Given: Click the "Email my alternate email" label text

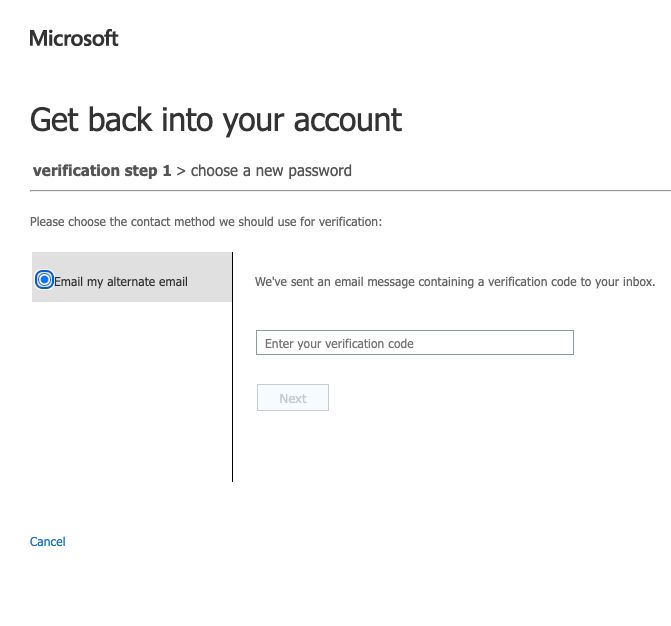Looking at the screenshot, I should (x=121, y=281).
